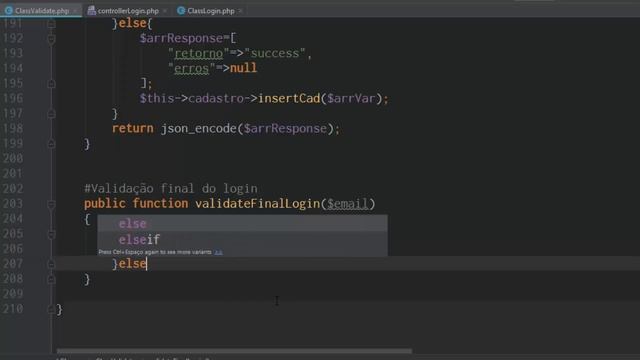Click json_encode in the return statement
The image size is (640, 360).
[x=198, y=129]
